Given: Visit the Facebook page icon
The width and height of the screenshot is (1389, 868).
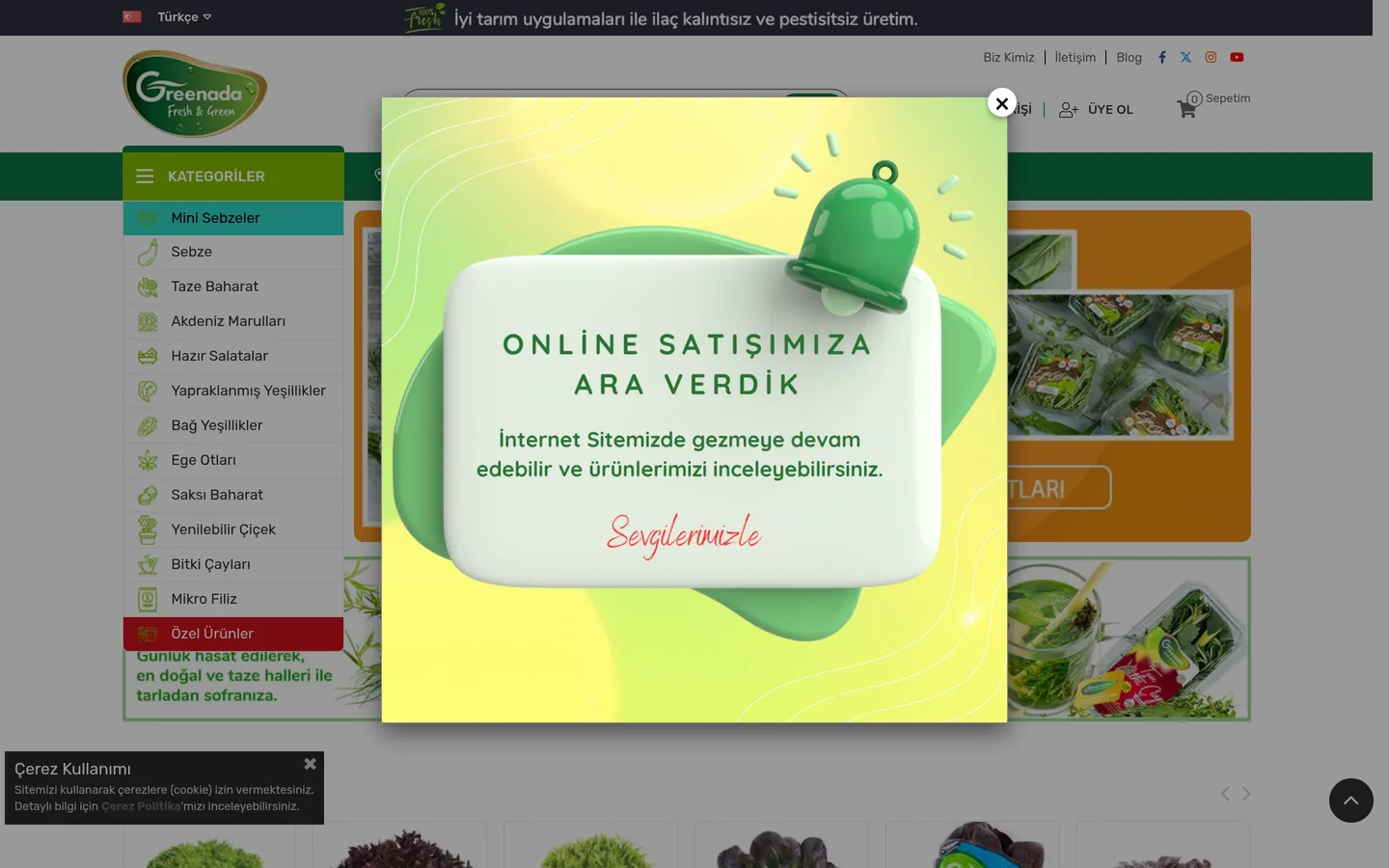Looking at the screenshot, I should coord(1162,57).
